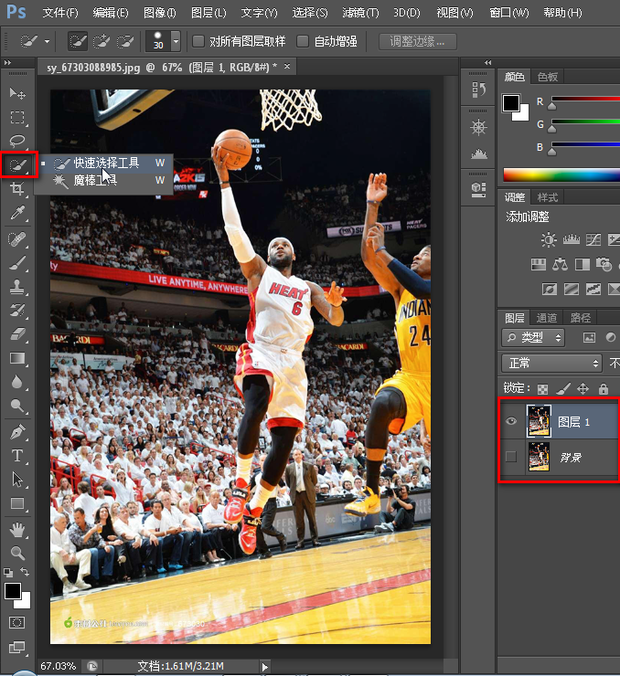Select the Move tool
The height and width of the screenshot is (676, 620).
tap(17, 93)
